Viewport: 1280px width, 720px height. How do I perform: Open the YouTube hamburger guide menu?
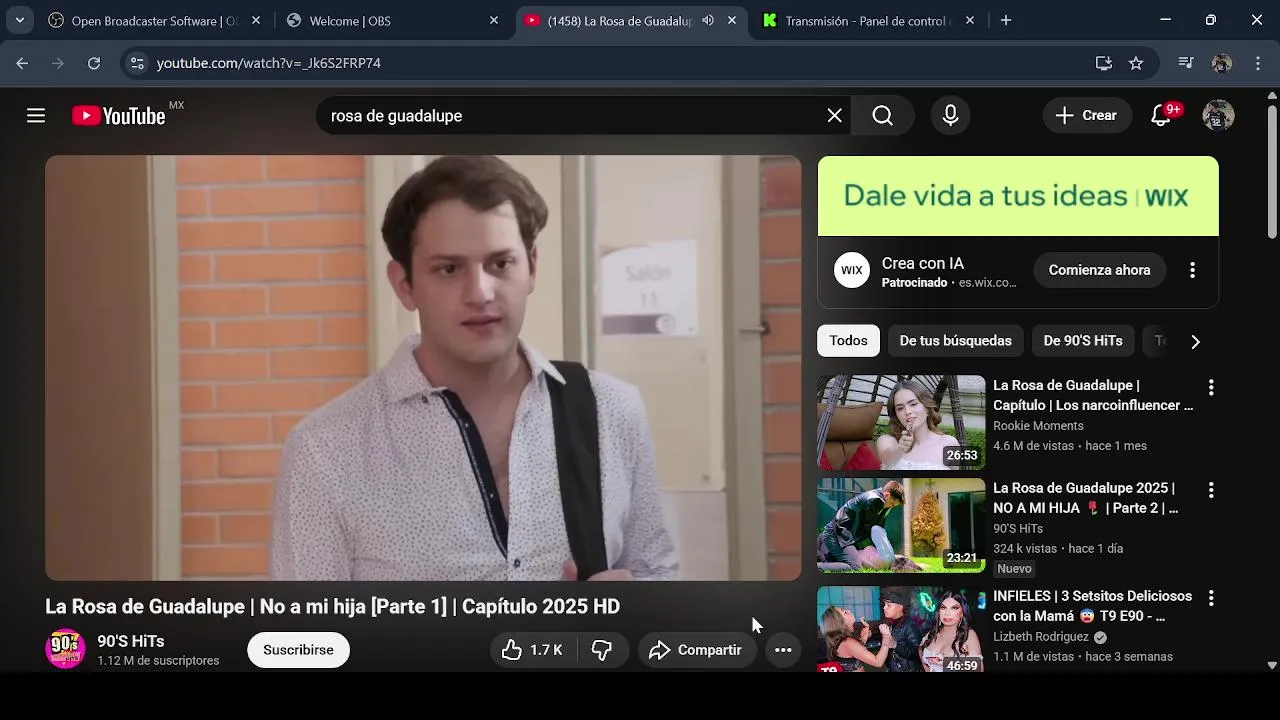coord(36,116)
